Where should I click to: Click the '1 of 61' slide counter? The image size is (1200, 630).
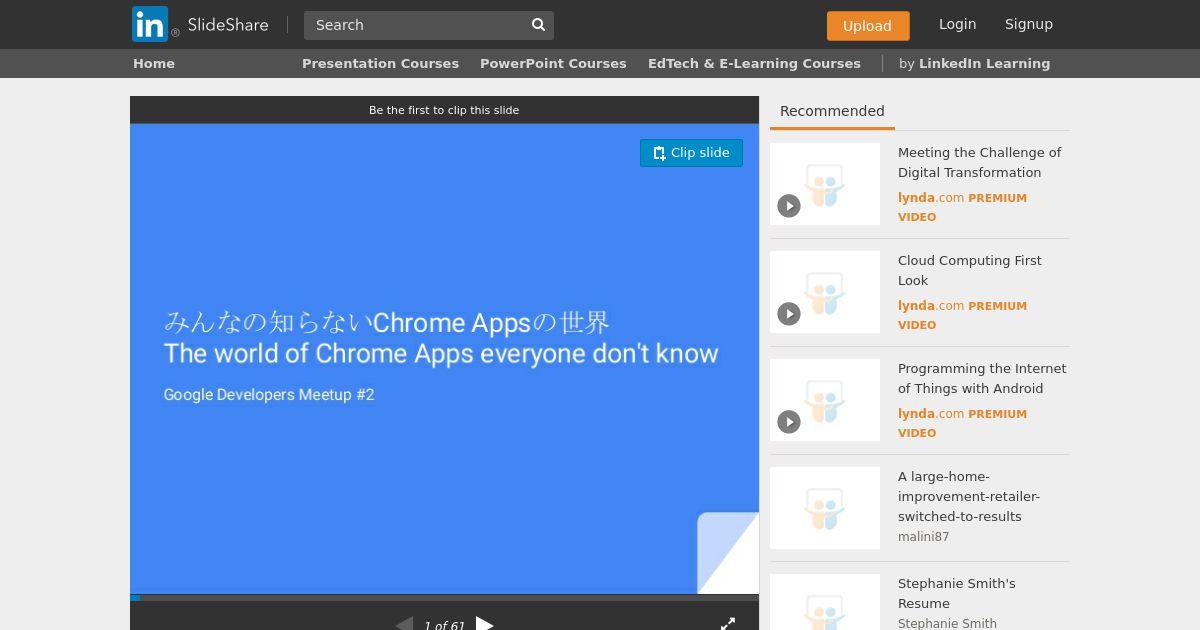point(444,626)
